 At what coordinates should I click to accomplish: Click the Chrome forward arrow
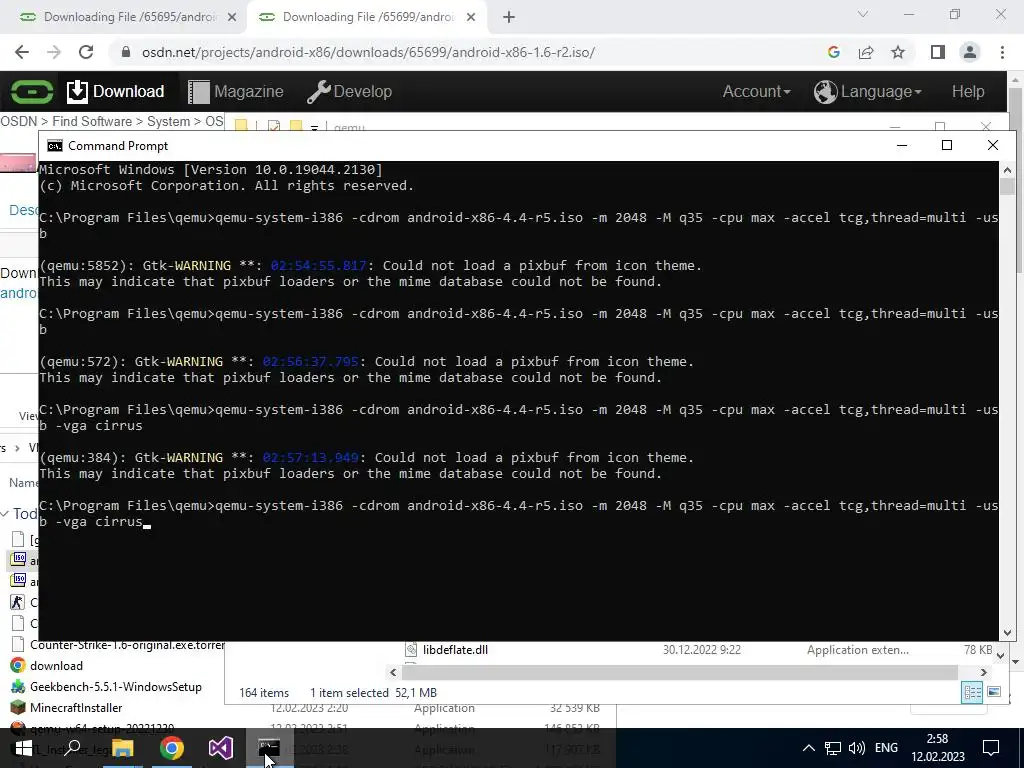coord(54,52)
